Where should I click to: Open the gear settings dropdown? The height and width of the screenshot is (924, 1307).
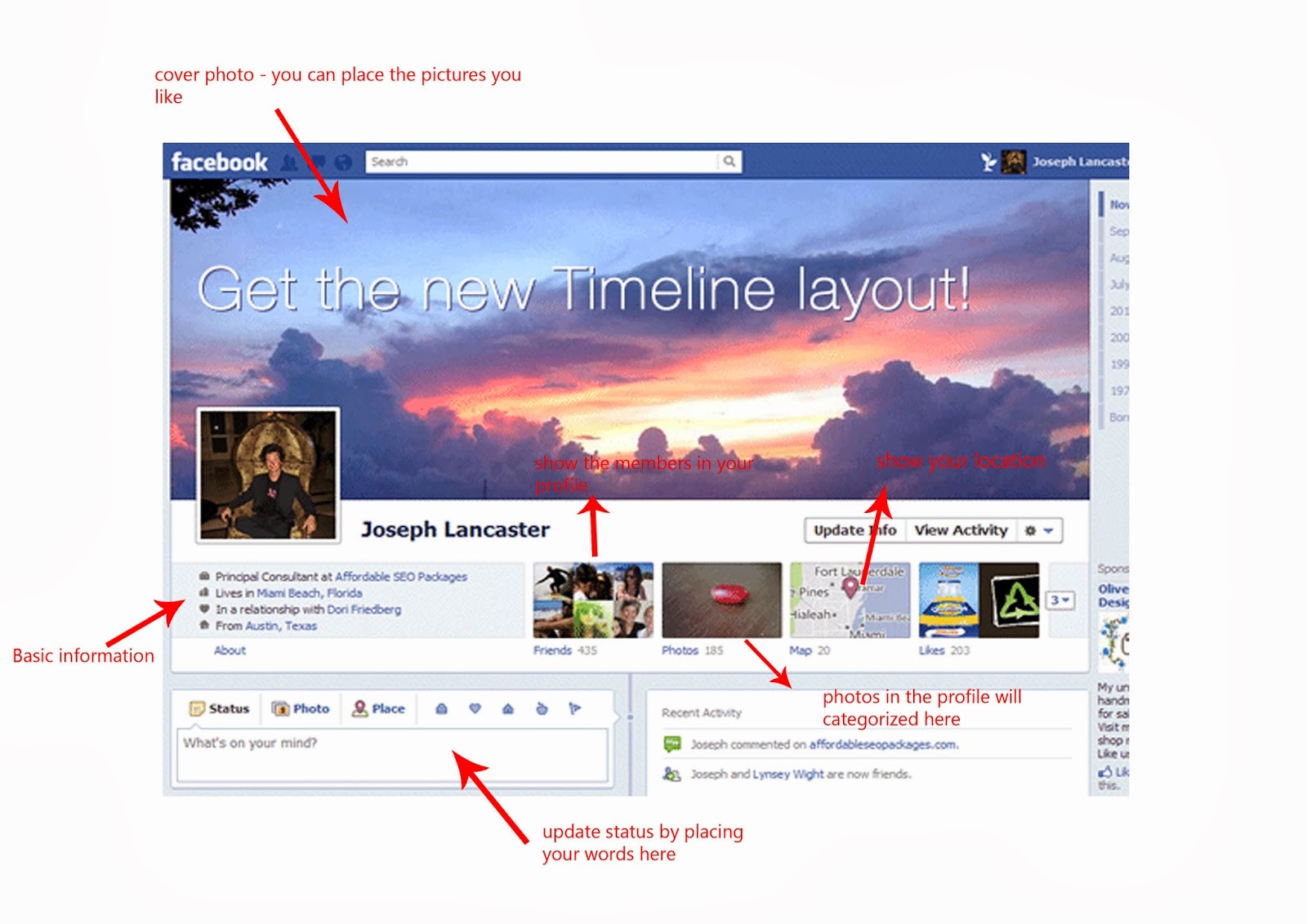coord(1039,530)
